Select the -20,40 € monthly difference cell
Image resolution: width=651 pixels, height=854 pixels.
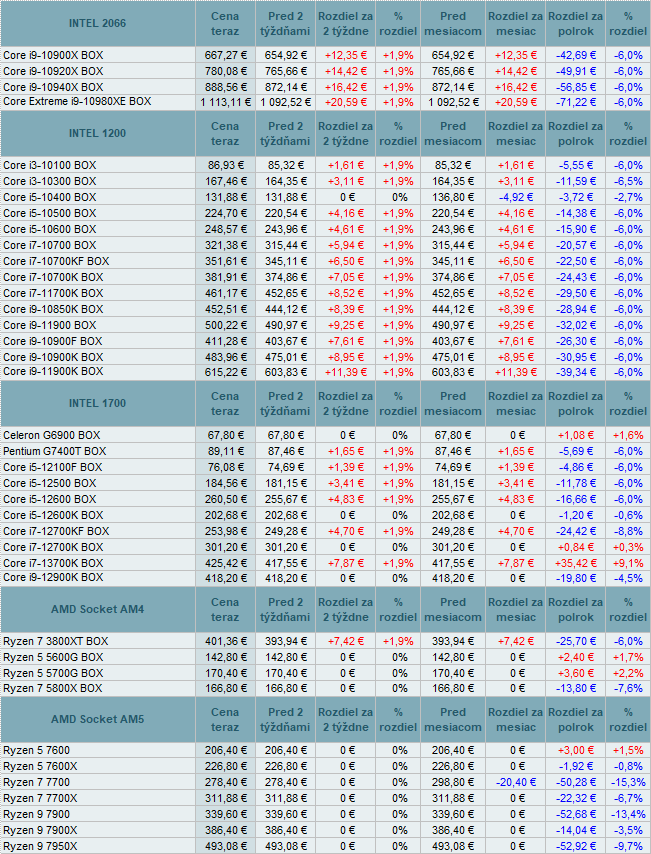click(515, 783)
